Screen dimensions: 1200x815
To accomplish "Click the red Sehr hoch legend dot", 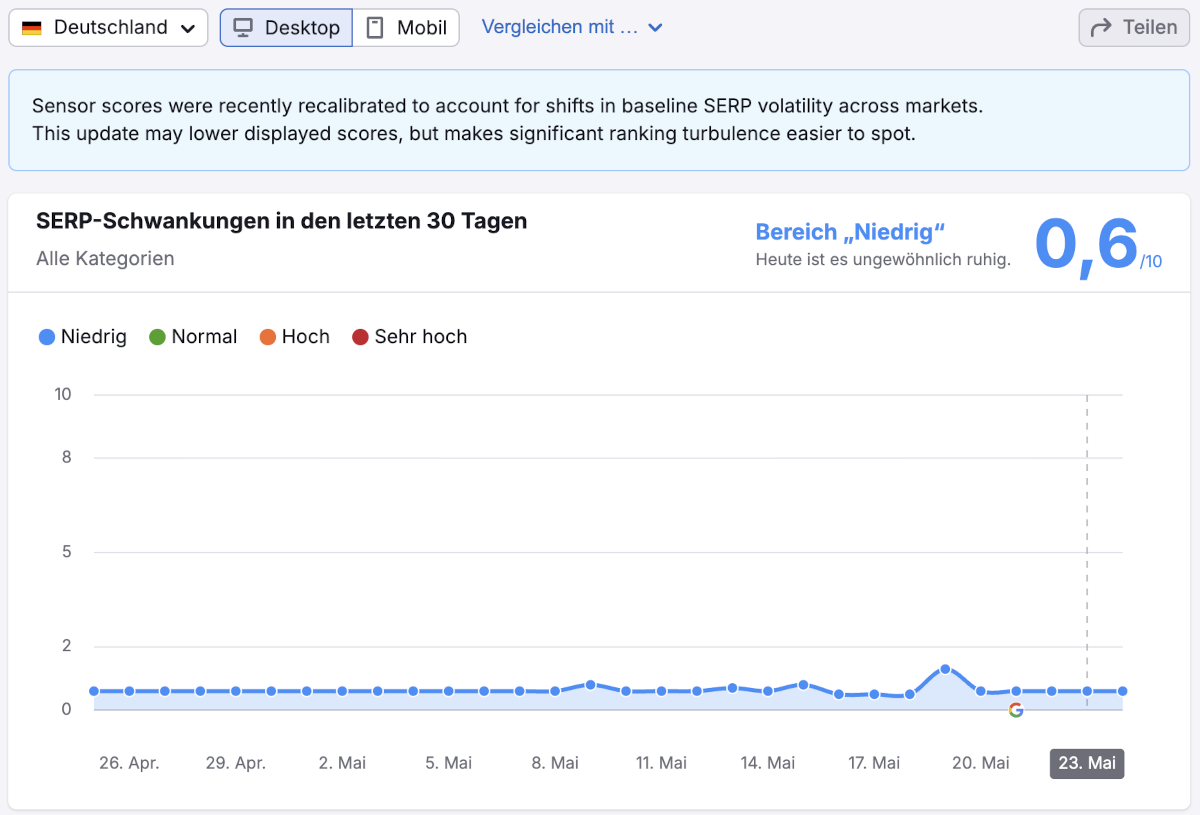I will (360, 337).
